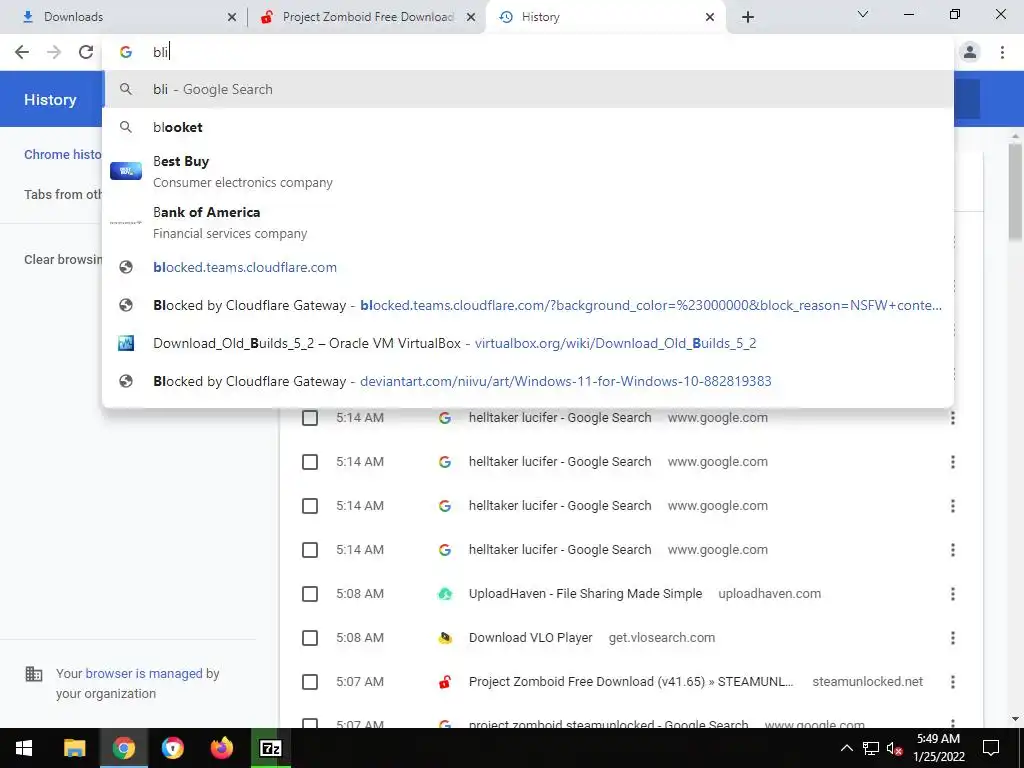Choose the 'bli - Google Search' suggestion
The height and width of the screenshot is (768, 1024).
528,89
